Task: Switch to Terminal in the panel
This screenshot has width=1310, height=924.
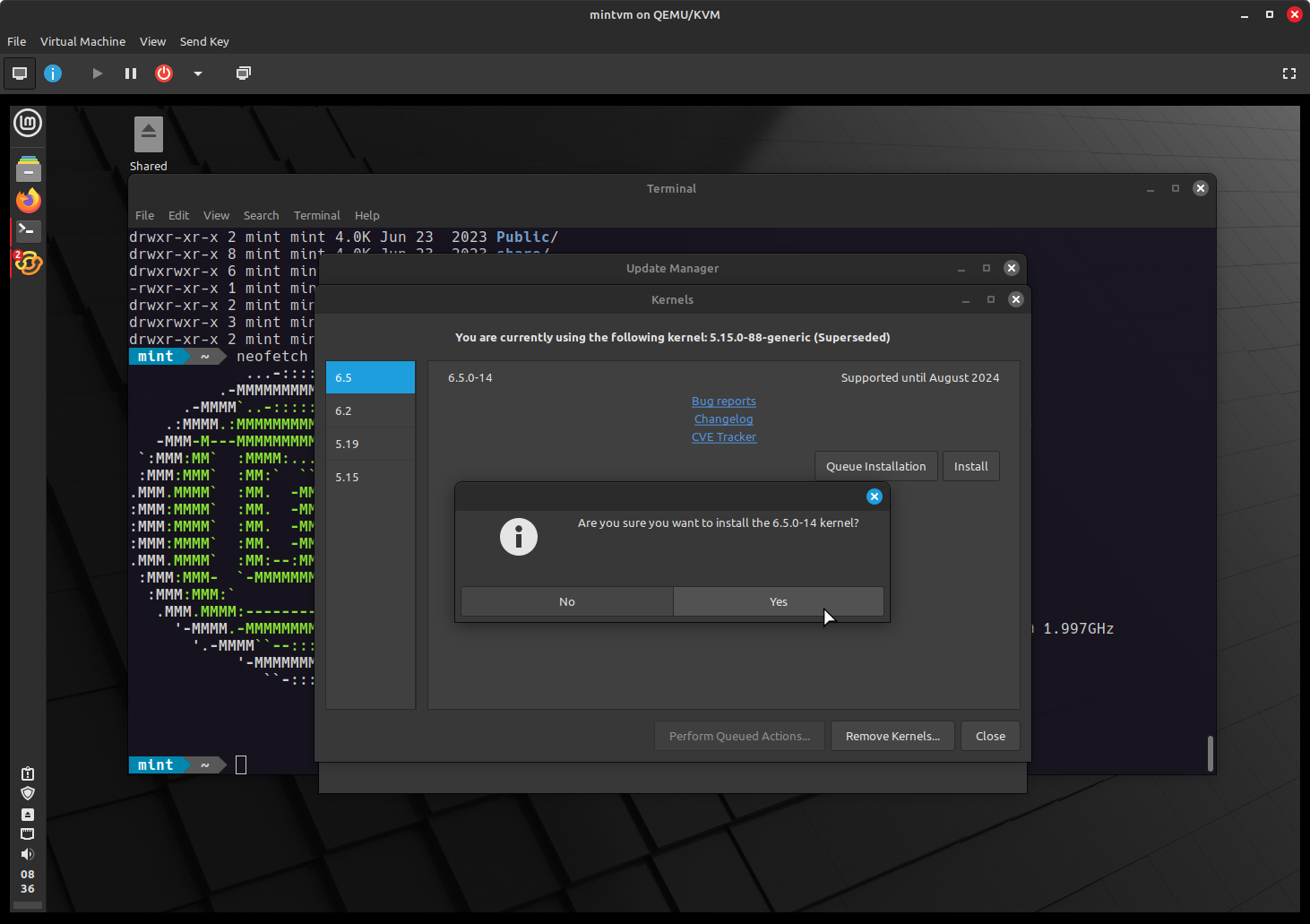Action: point(28,231)
